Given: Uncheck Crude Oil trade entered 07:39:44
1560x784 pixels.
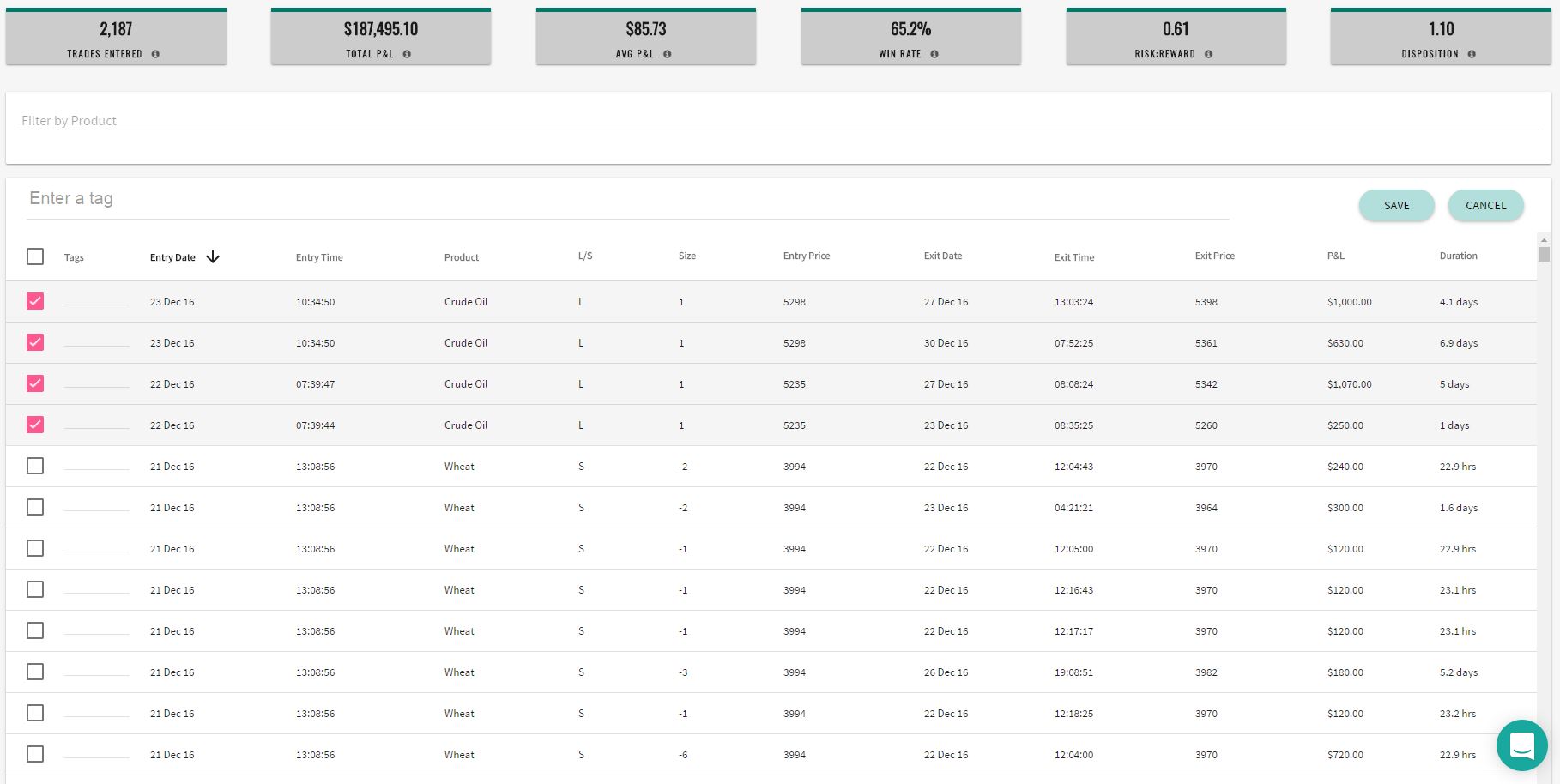Looking at the screenshot, I should pos(35,425).
